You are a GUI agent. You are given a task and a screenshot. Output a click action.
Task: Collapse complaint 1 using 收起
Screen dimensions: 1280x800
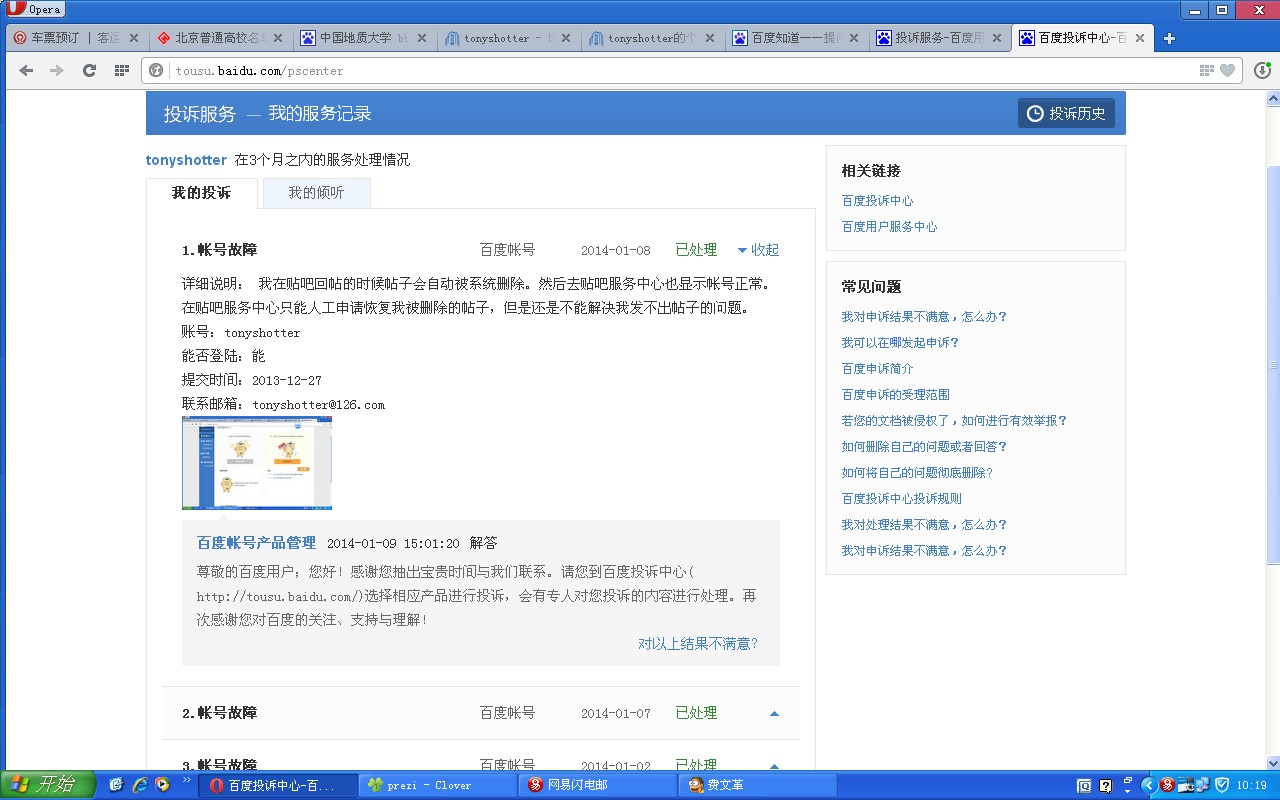757,249
